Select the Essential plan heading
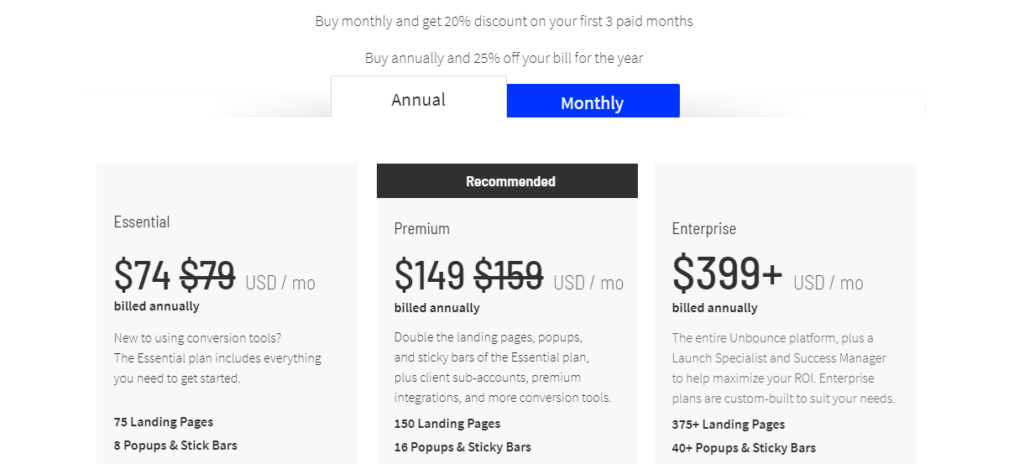Viewport: 1024px width, 464px height. (x=142, y=222)
